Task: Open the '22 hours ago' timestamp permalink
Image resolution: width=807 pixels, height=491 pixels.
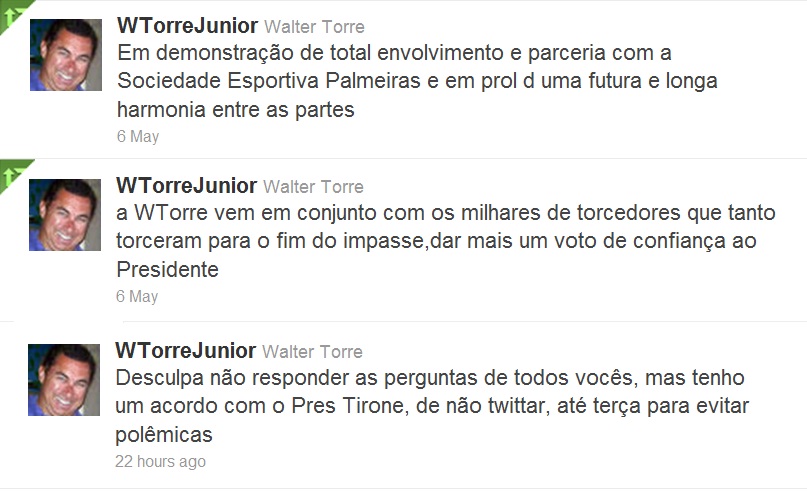Action: (161, 461)
